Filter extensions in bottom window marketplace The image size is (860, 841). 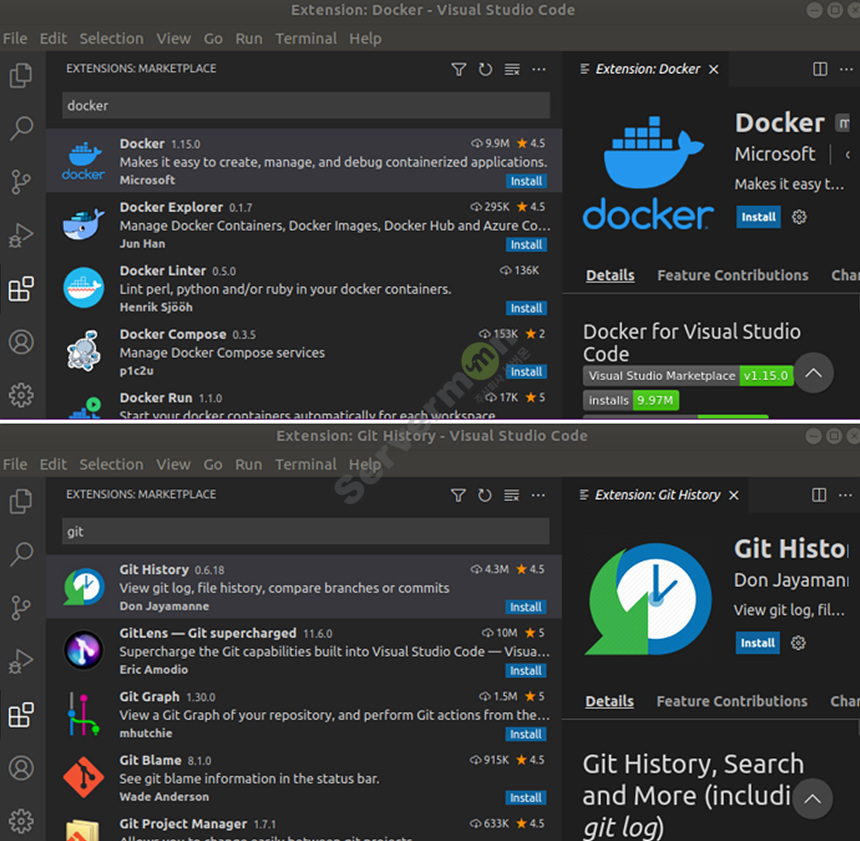pos(458,495)
